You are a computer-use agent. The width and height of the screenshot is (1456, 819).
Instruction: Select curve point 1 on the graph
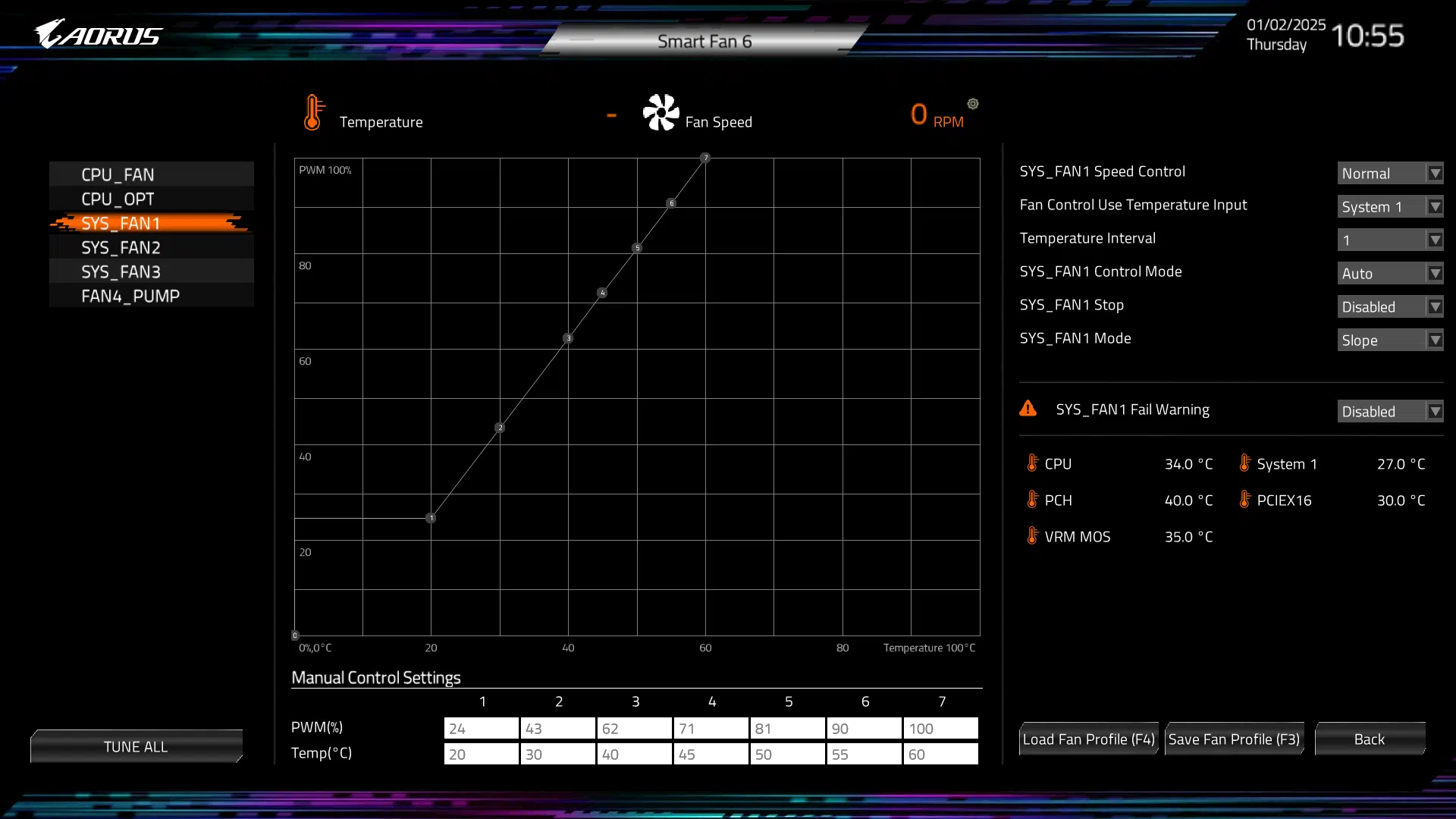tap(431, 518)
